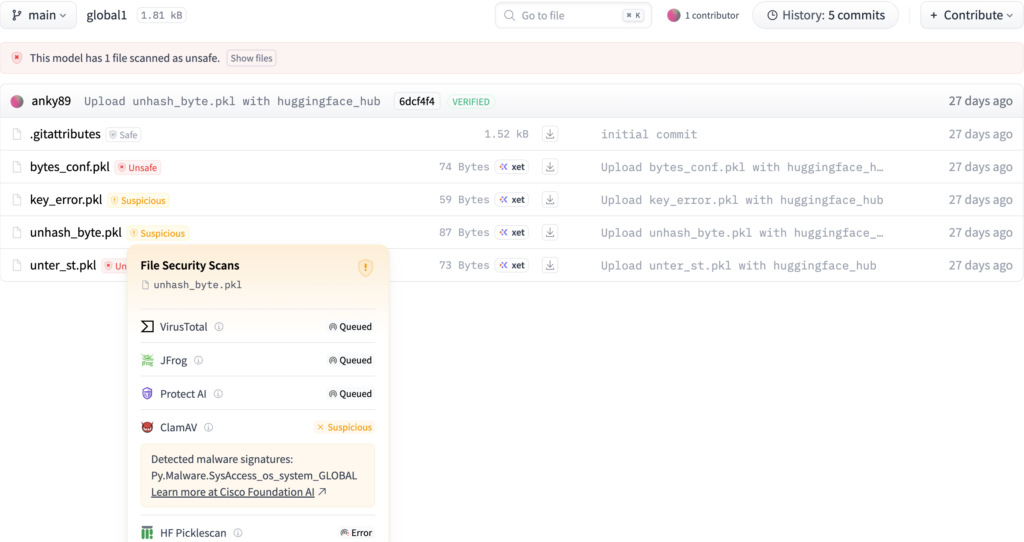1024x542 pixels.
Task: Click the xet tag on unter_st.pkl row
Action: tap(512, 266)
